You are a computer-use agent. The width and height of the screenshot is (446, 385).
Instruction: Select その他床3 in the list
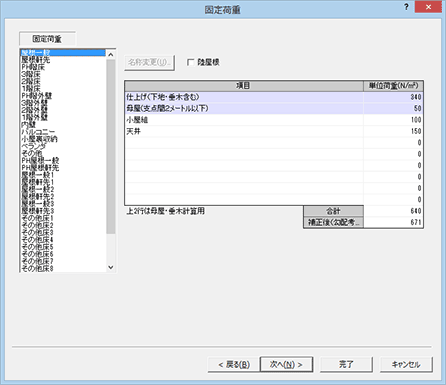[63, 233]
